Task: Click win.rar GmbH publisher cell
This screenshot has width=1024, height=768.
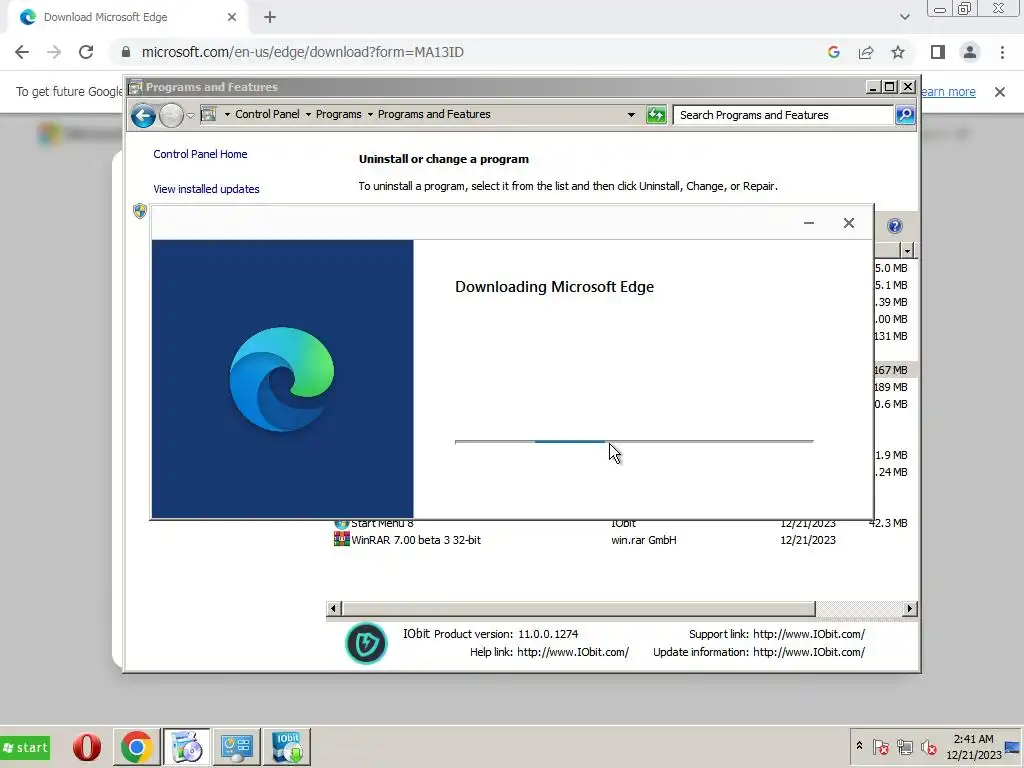Action: 643,540
